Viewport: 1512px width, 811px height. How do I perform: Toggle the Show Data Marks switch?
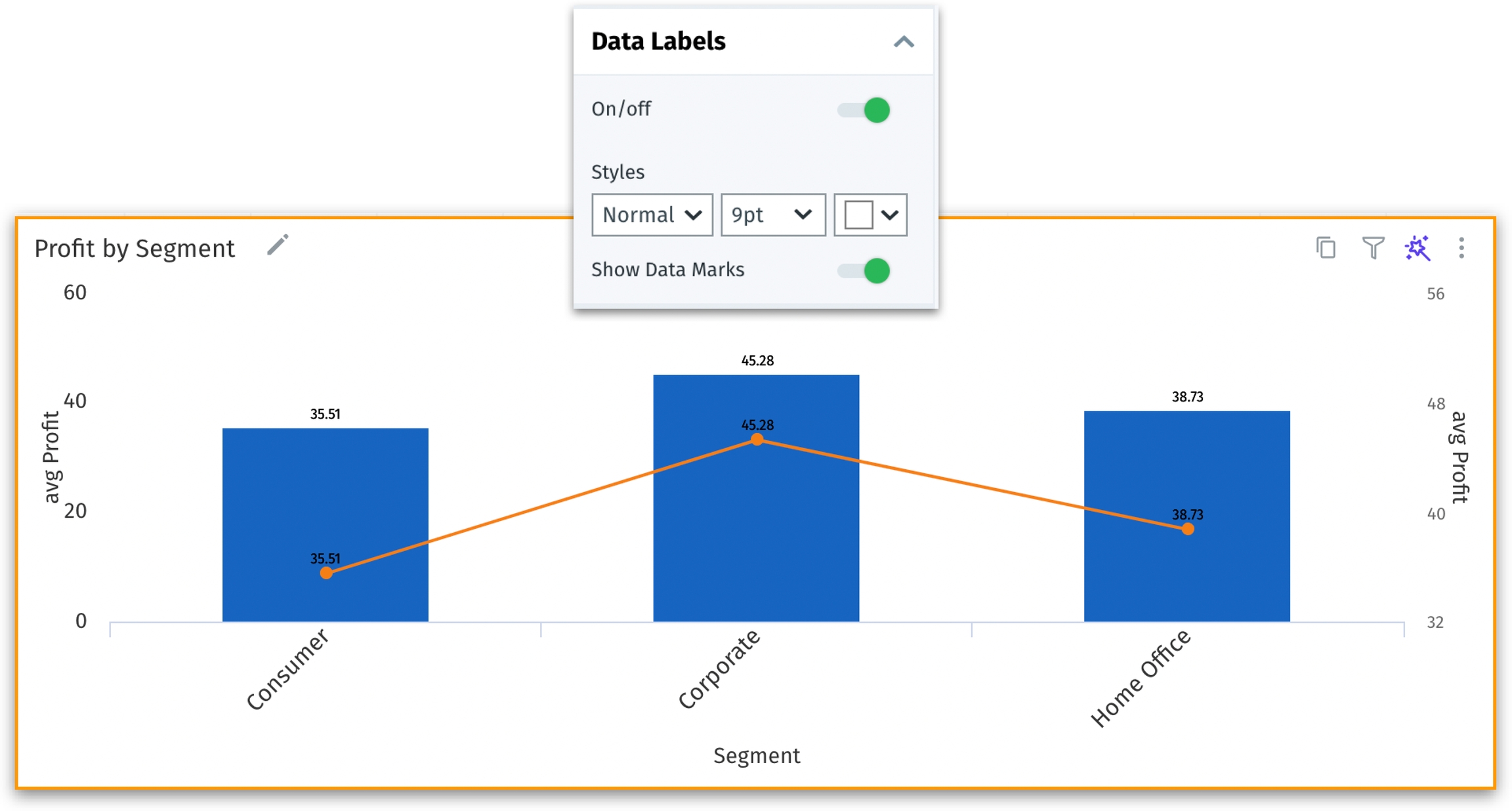coord(864,270)
